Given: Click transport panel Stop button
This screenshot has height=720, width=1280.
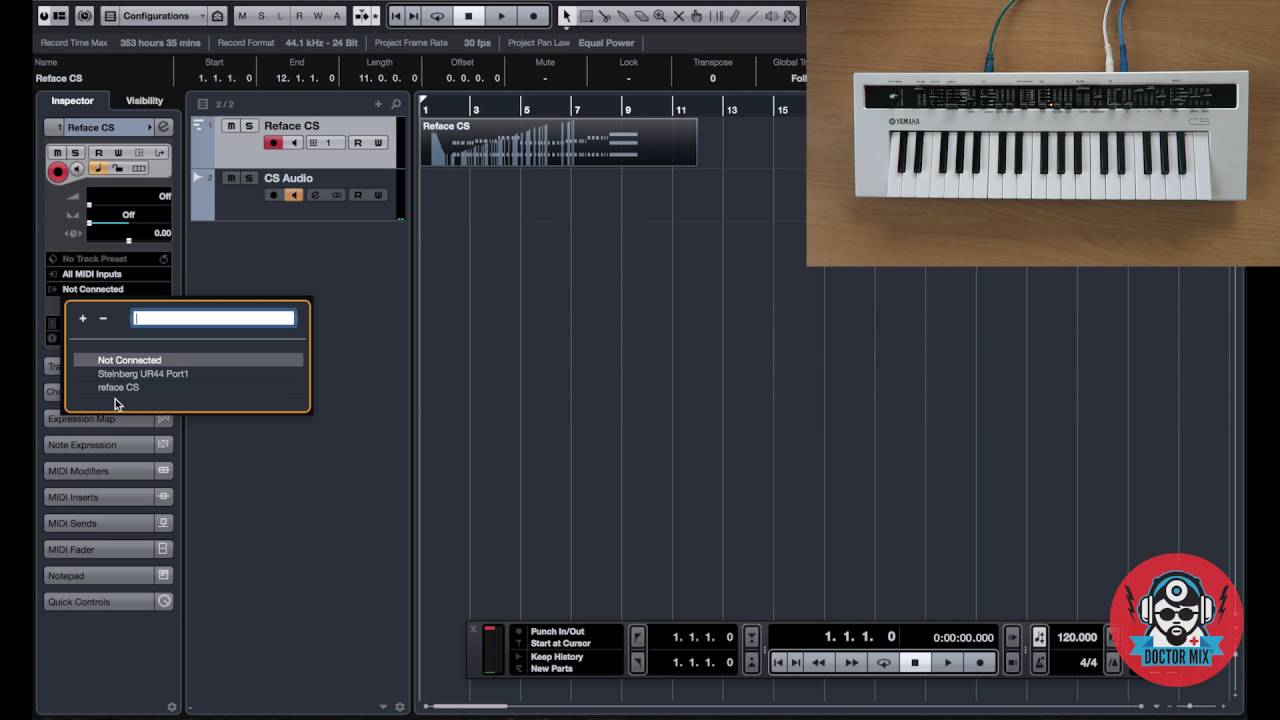Looking at the screenshot, I should (x=914, y=662).
